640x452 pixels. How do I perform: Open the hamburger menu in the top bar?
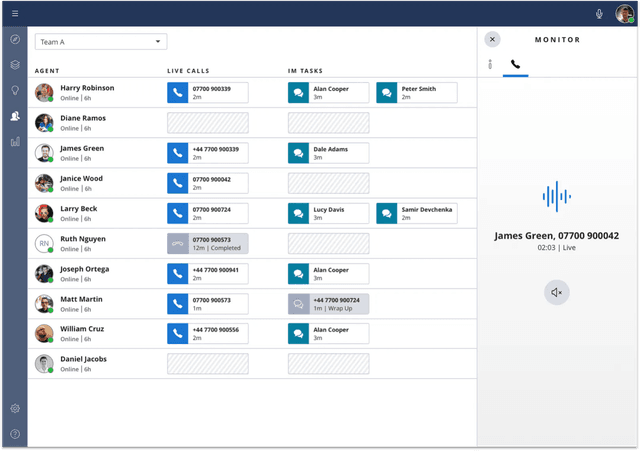tap(15, 13)
